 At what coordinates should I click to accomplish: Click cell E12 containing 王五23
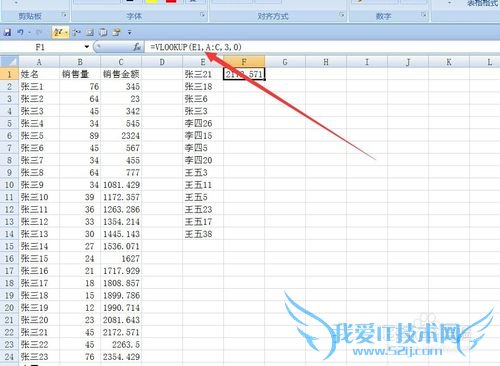point(203,210)
